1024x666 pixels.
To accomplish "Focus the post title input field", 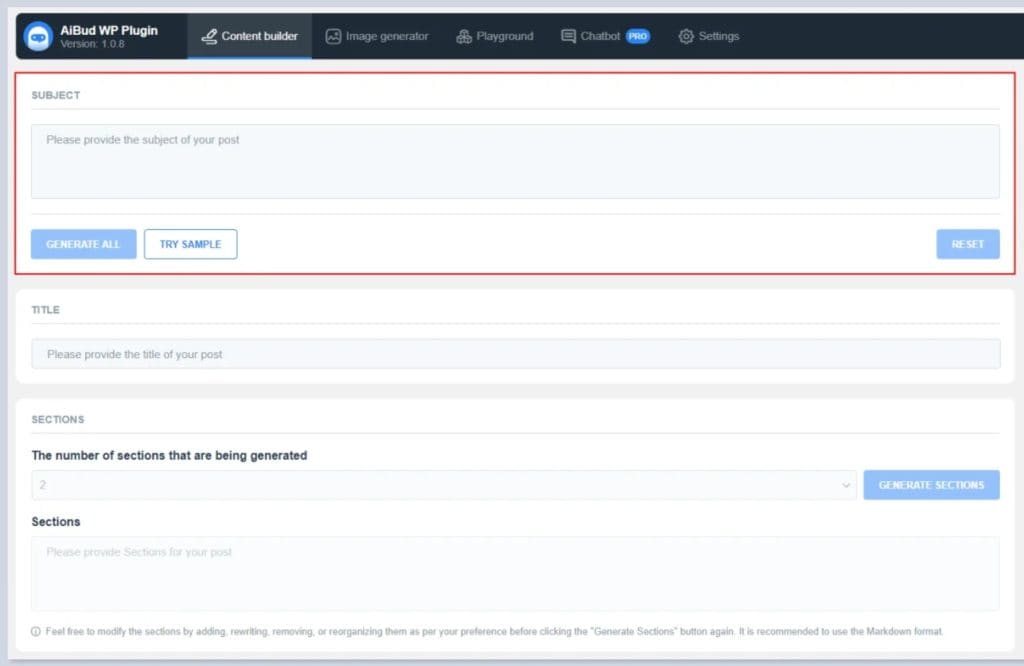I will click(x=515, y=354).
